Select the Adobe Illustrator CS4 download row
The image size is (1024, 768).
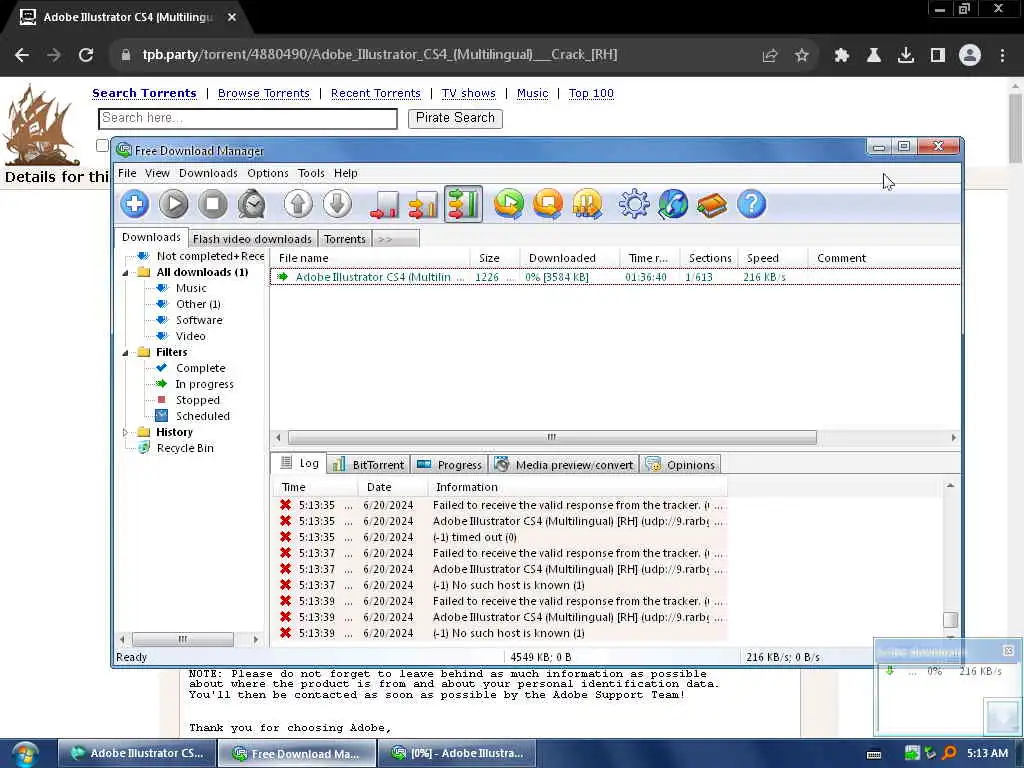[x=615, y=277]
